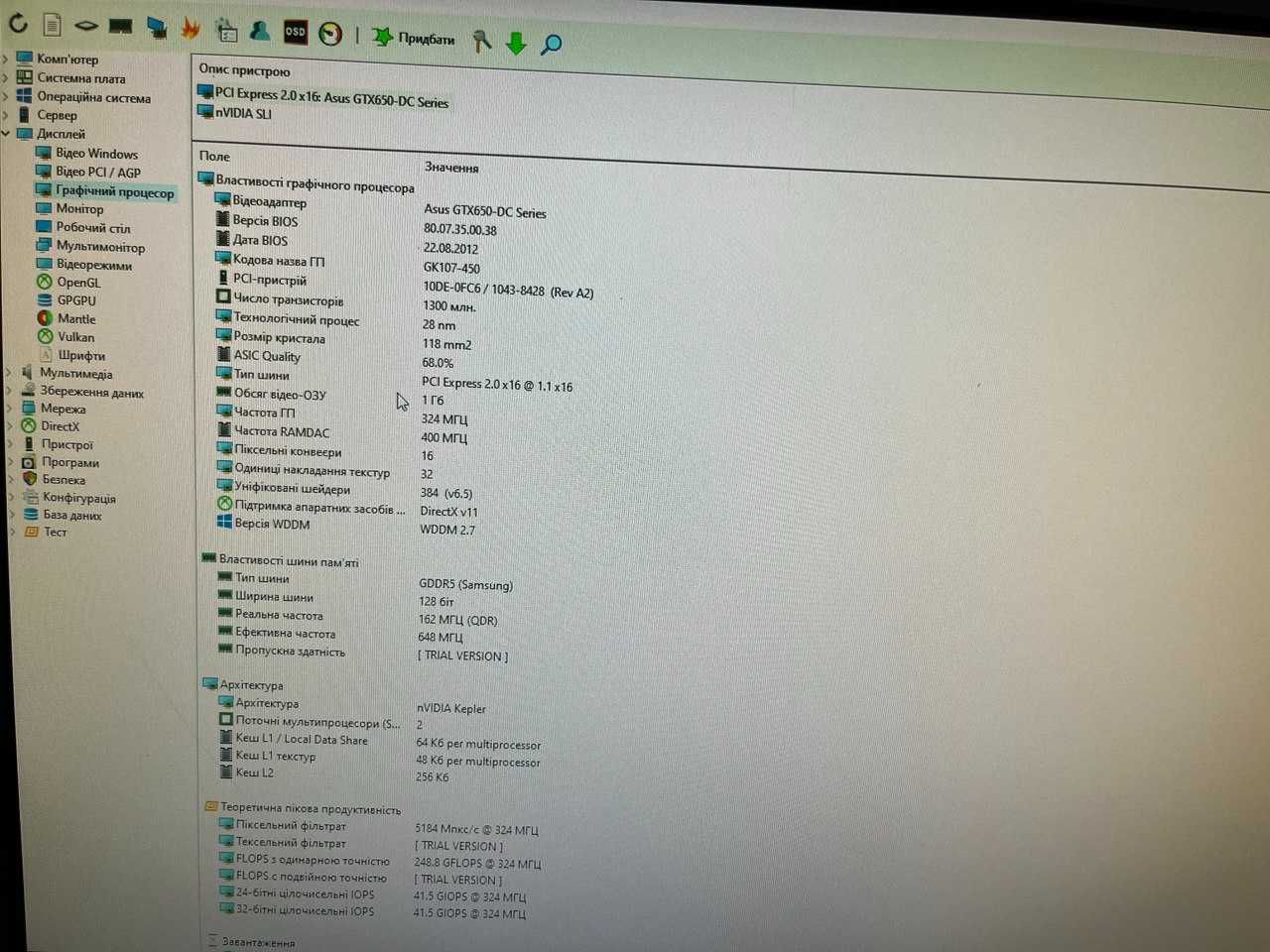Select Відео Windows in the tree
This screenshot has height=952, width=1270.
pyautogui.click(x=96, y=154)
